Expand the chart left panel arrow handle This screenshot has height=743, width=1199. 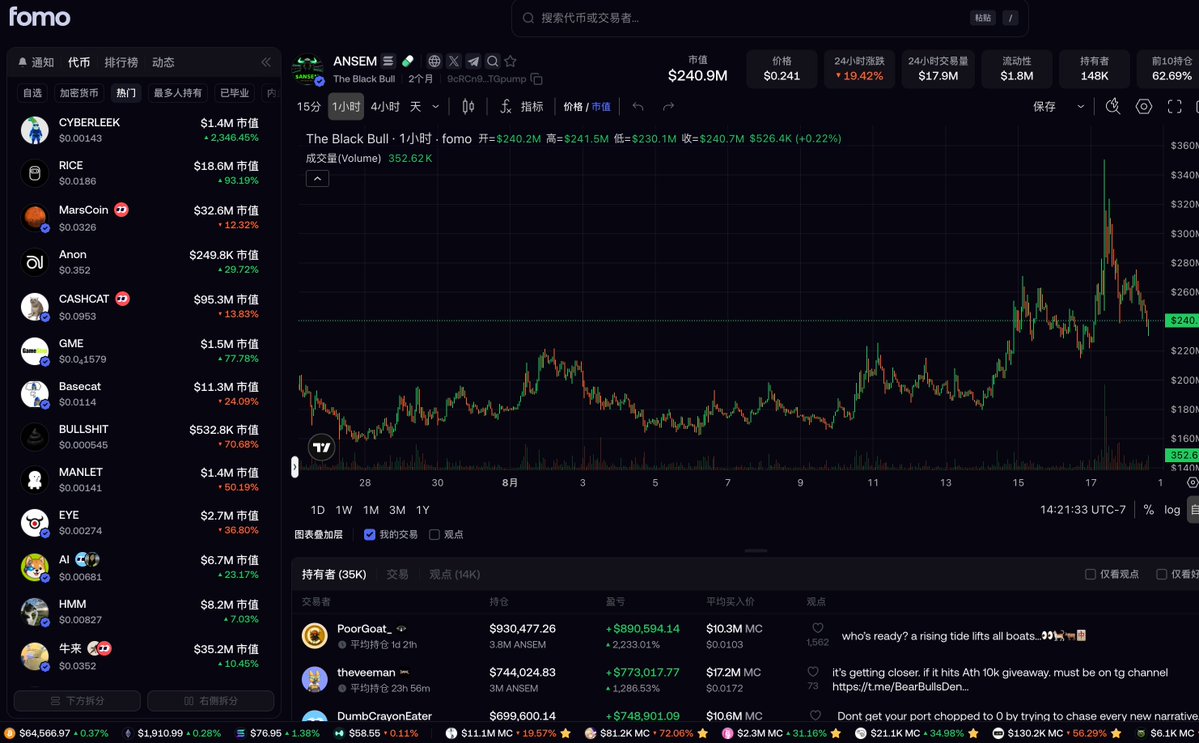point(294,466)
